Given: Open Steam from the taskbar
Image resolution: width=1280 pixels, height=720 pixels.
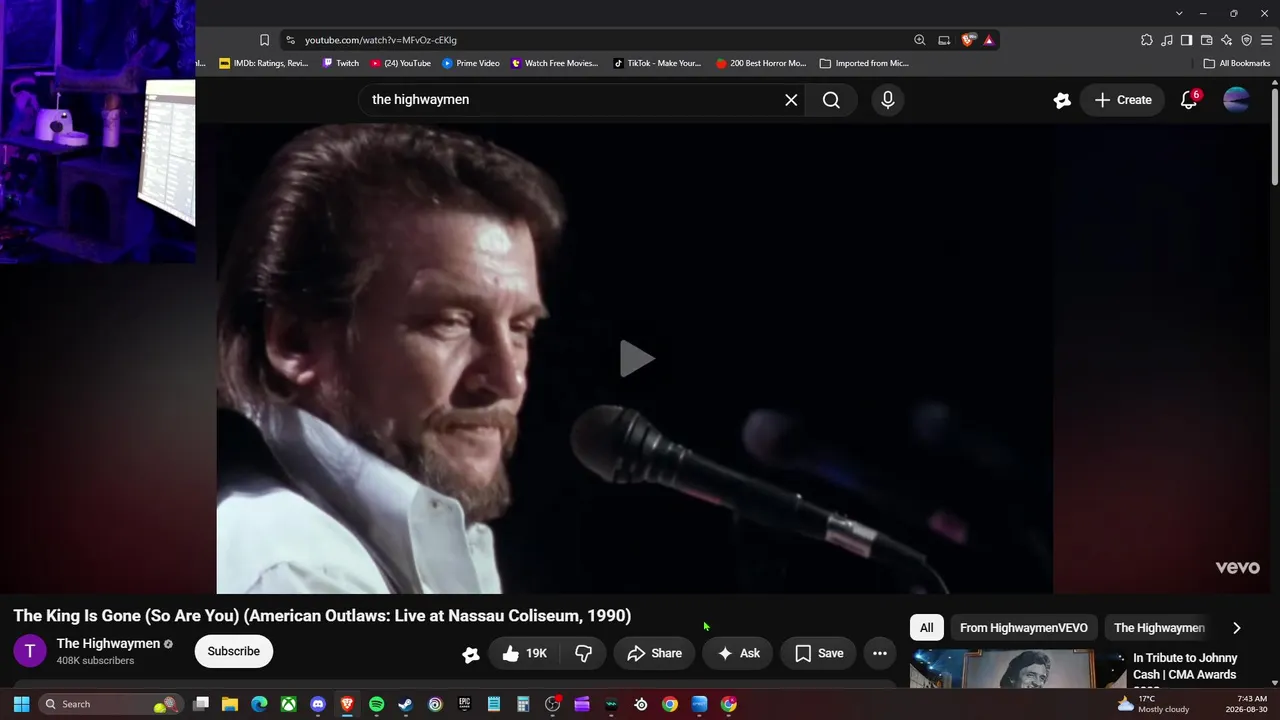Looking at the screenshot, I should pos(405,704).
